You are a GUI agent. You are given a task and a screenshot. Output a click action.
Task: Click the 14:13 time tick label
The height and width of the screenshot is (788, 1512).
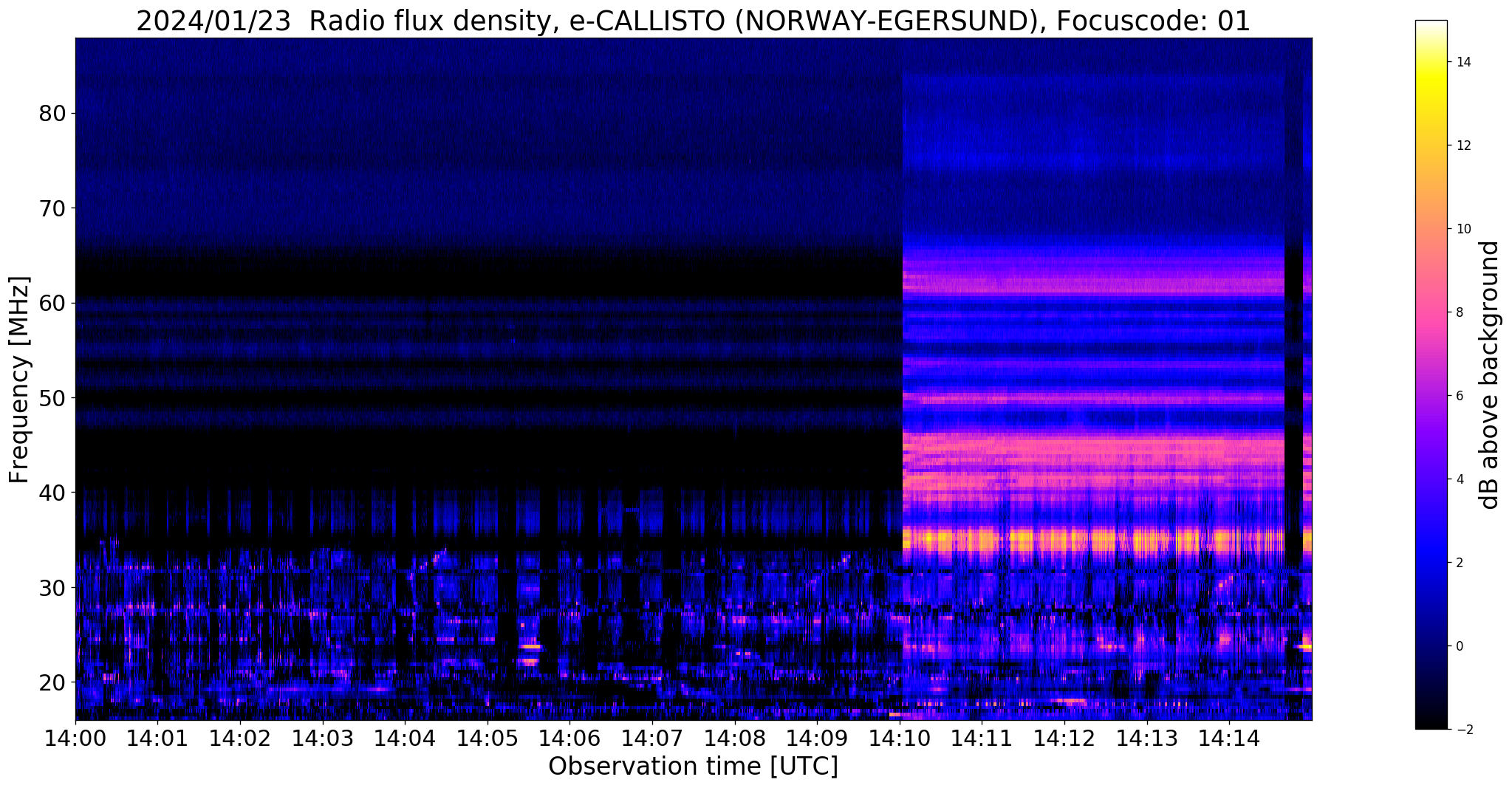click(x=1147, y=737)
